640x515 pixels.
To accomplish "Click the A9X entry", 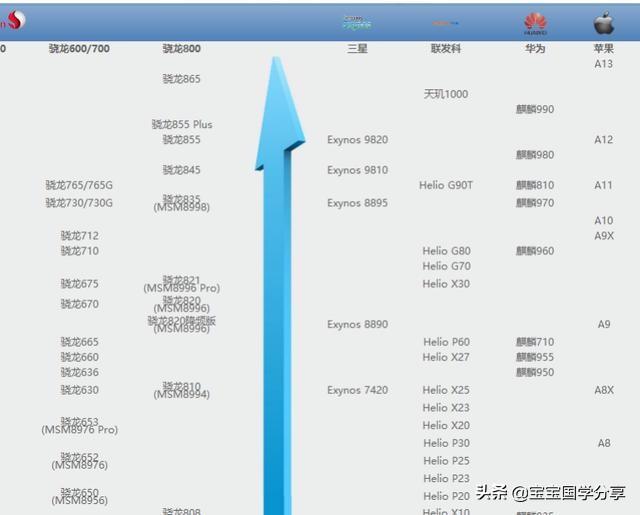I will pos(604,235).
